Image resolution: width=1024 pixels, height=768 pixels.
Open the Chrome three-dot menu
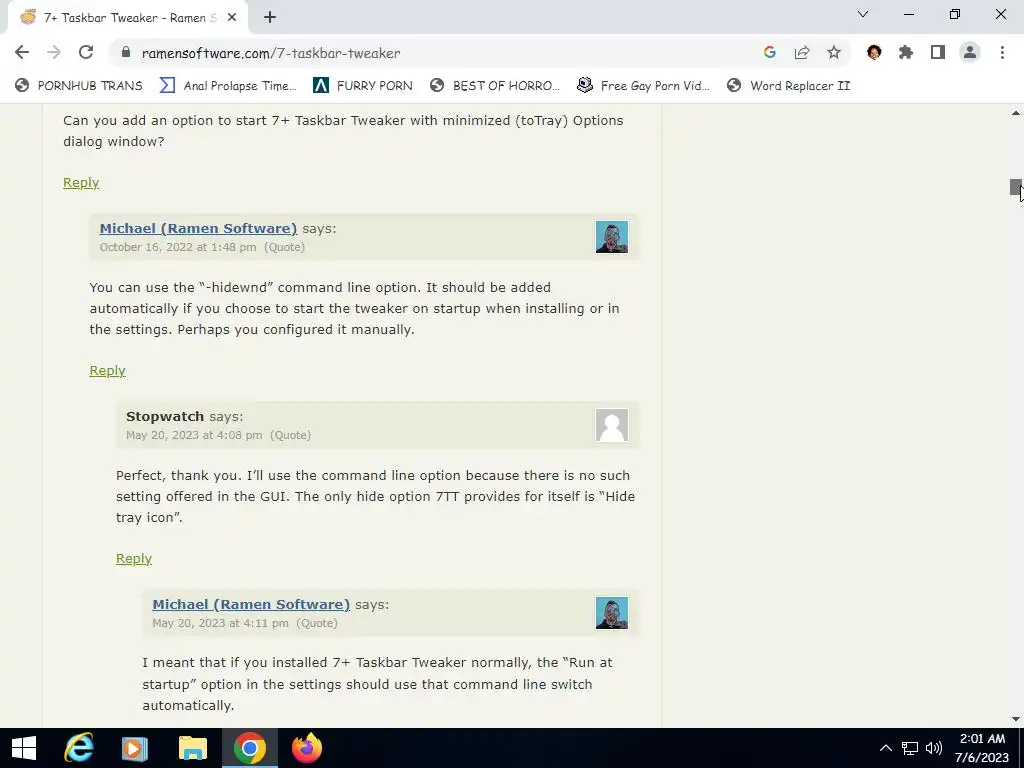point(1002,52)
